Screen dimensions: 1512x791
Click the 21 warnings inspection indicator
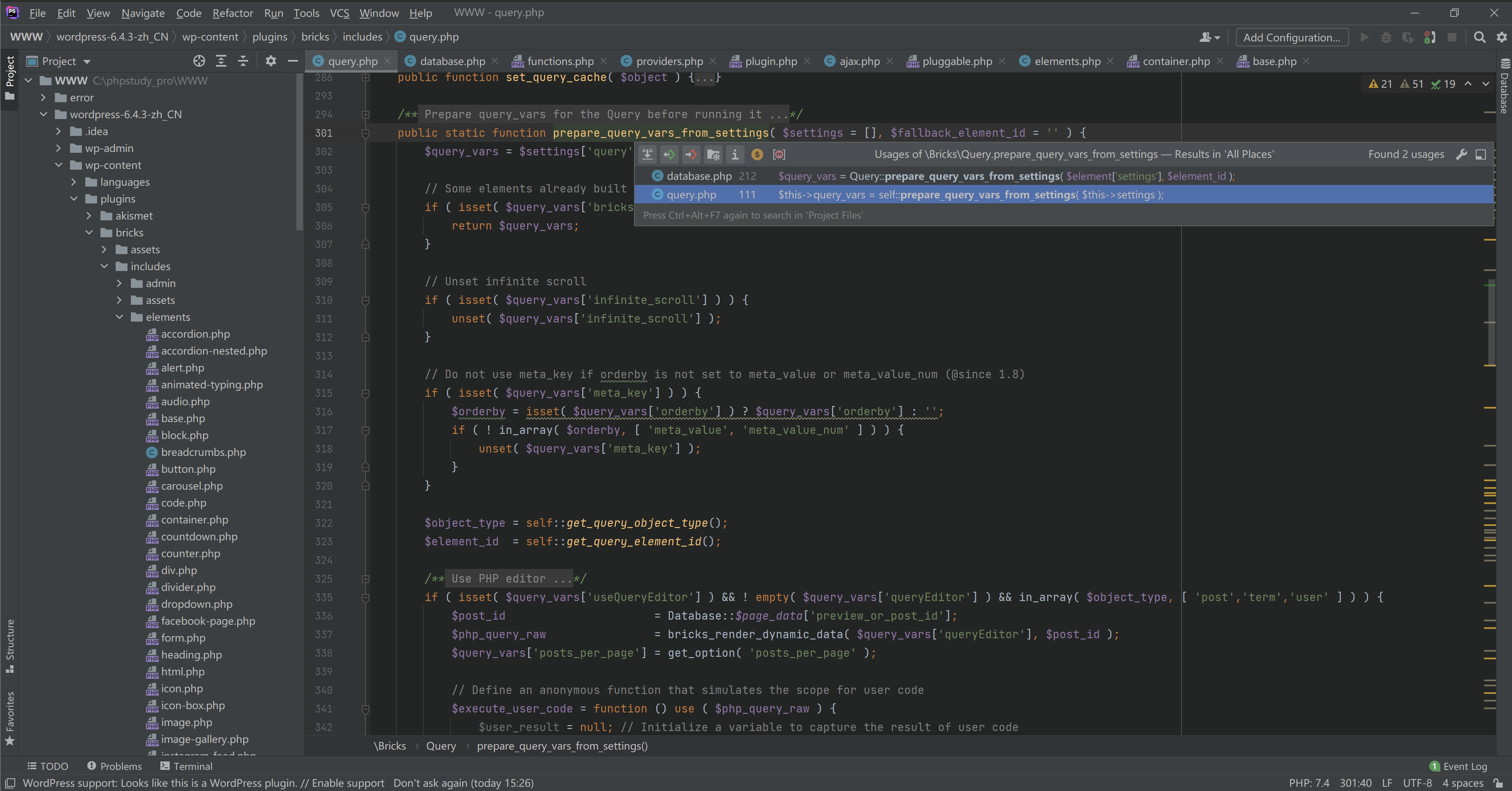click(1380, 84)
